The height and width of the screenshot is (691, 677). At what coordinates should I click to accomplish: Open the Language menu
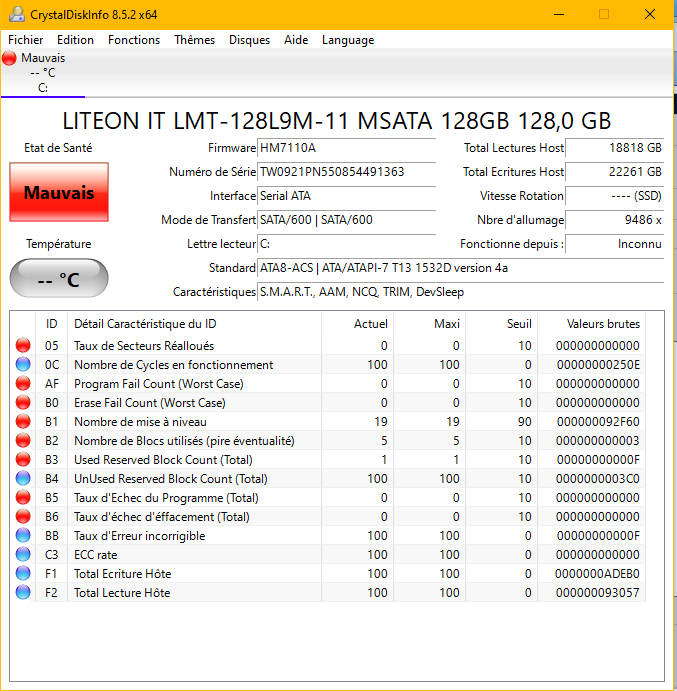[x=348, y=40]
